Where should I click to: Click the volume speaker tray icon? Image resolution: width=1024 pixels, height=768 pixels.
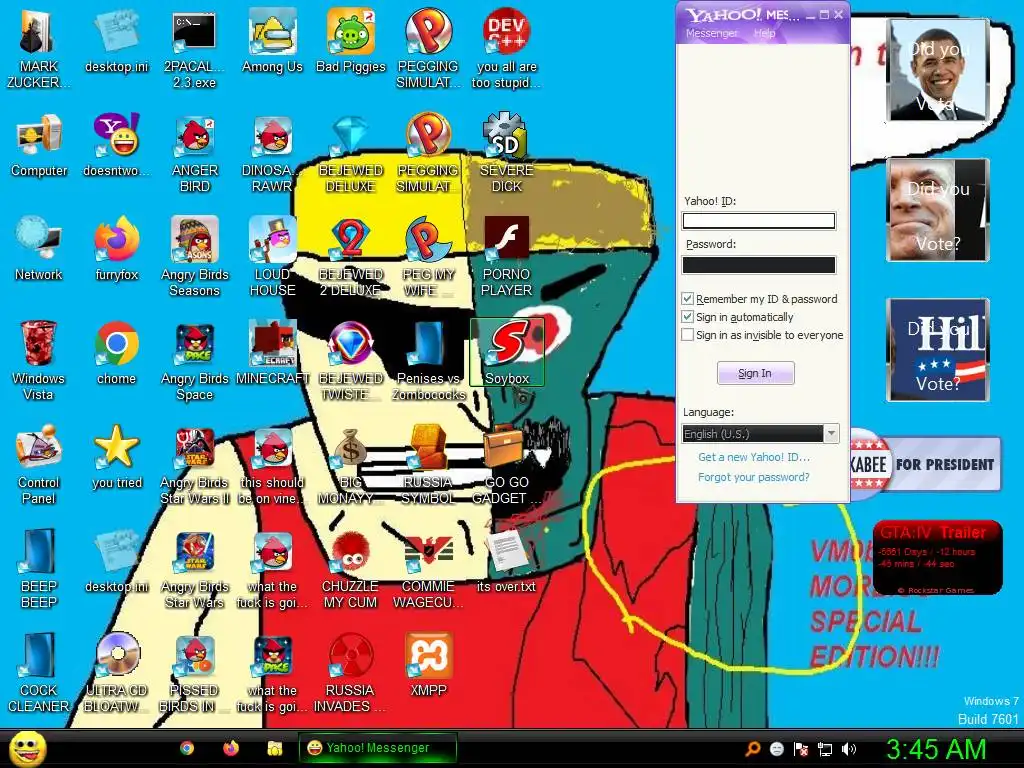click(848, 749)
